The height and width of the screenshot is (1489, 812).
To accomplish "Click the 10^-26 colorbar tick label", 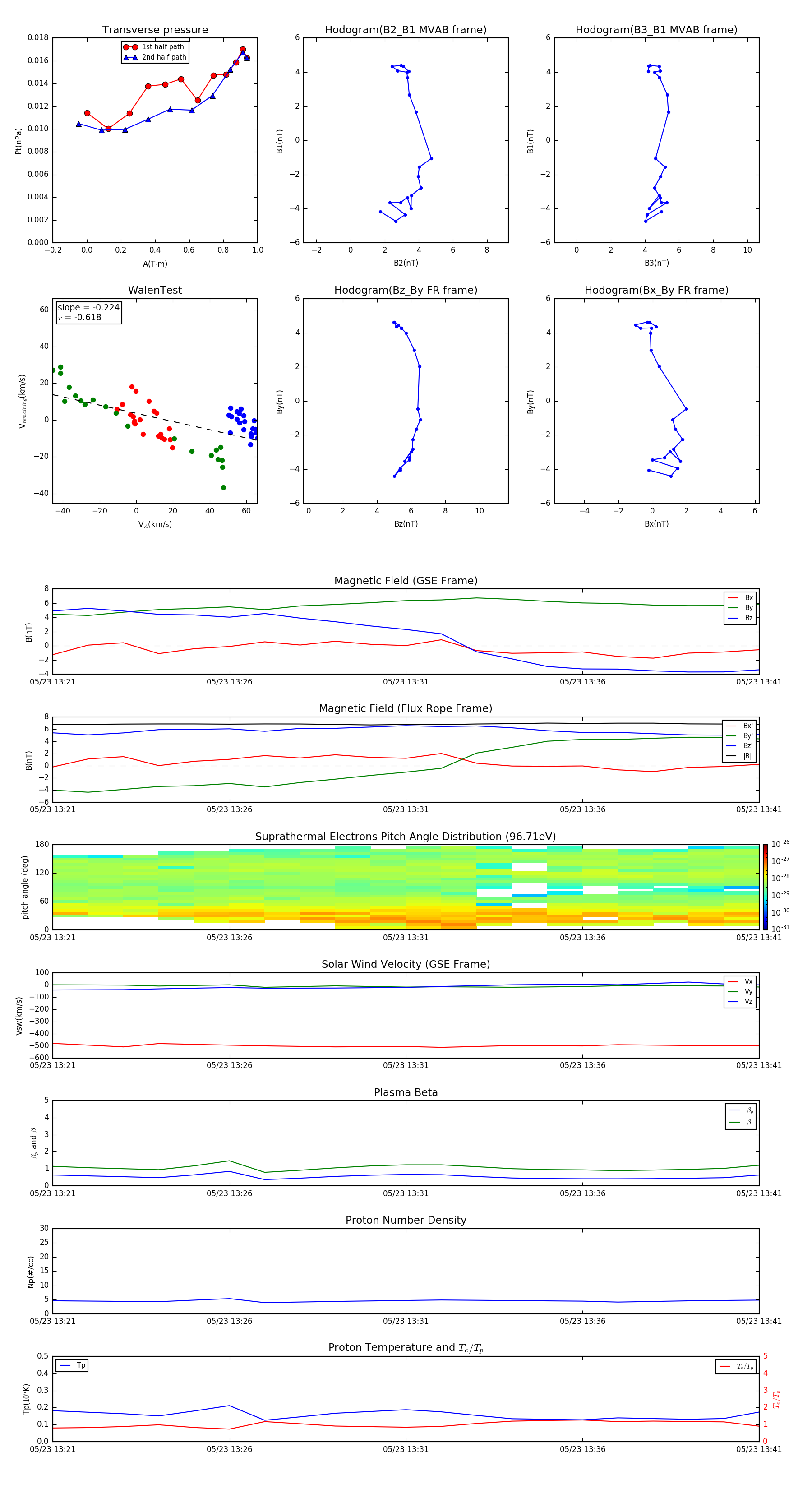I will [x=780, y=844].
